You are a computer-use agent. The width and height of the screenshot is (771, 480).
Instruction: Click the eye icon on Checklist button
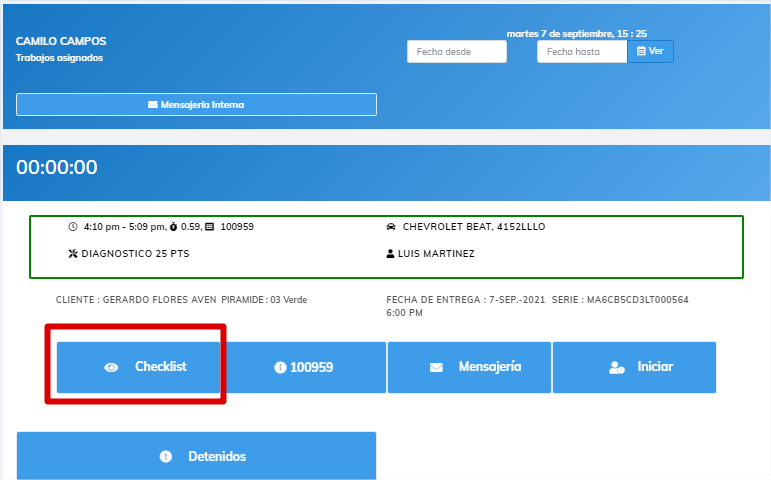pos(111,367)
